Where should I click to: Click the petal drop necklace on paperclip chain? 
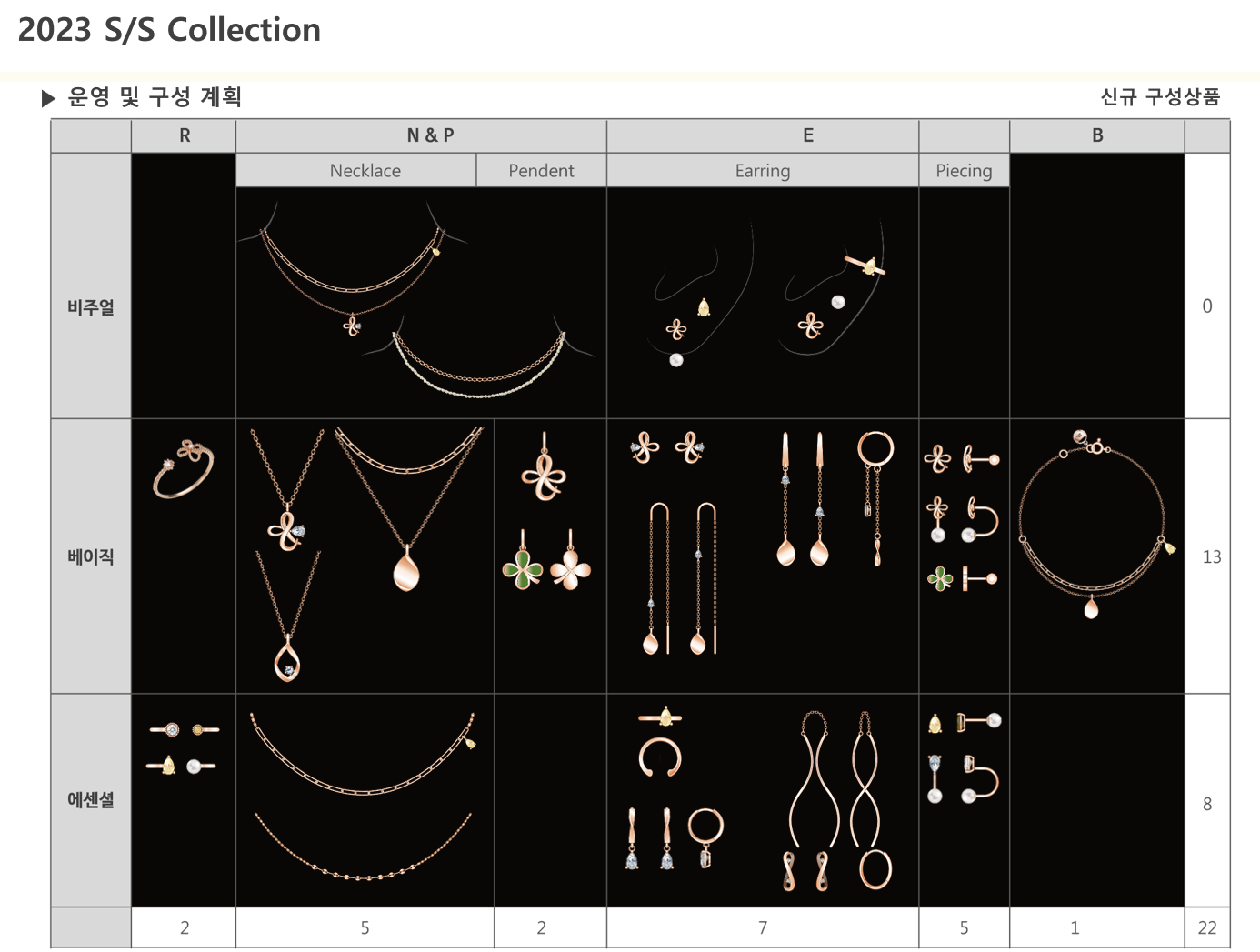[407, 509]
